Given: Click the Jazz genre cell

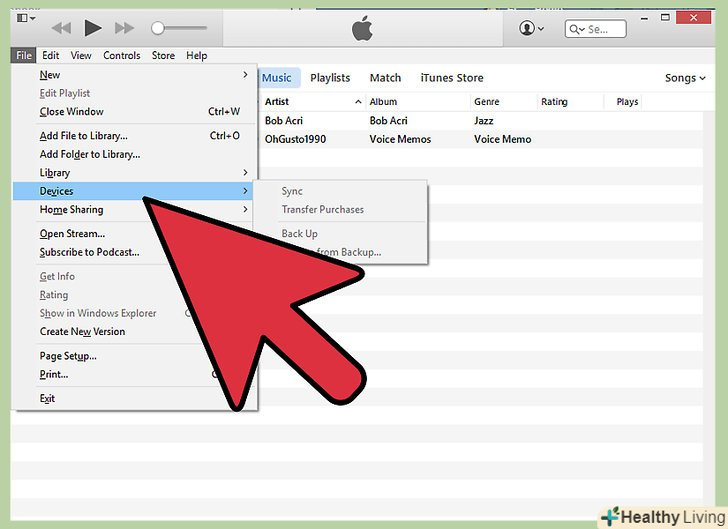Looking at the screenshot, I should 483,121.
